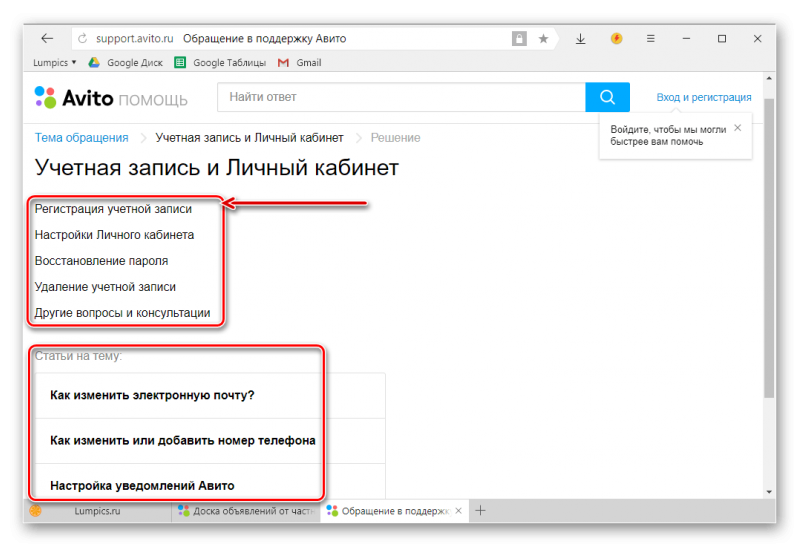800x547 pixels.
Task: Click the orange turbo lightning icon
Action: (x=616, y=38)
